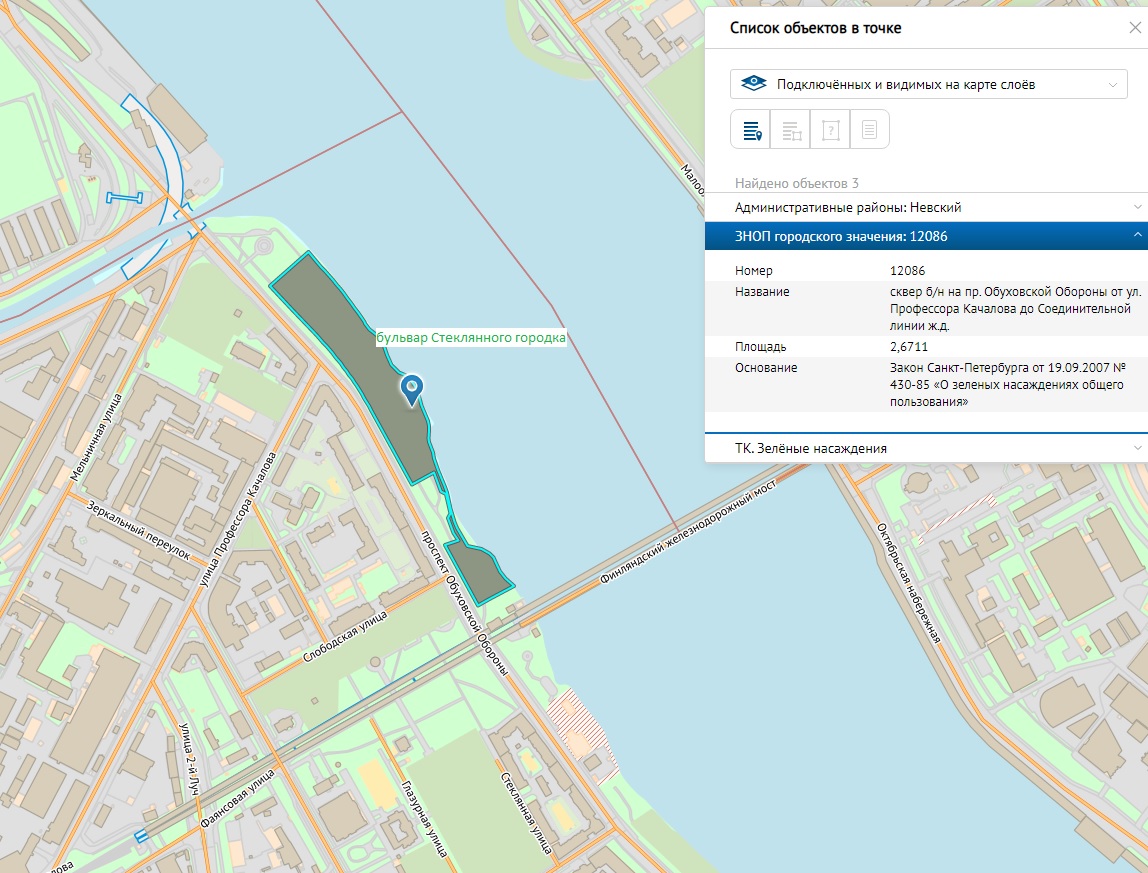Close the Список объектов в точке panel
Image resolution: width=1148 pixels, height=873 pixels.
1134,29
